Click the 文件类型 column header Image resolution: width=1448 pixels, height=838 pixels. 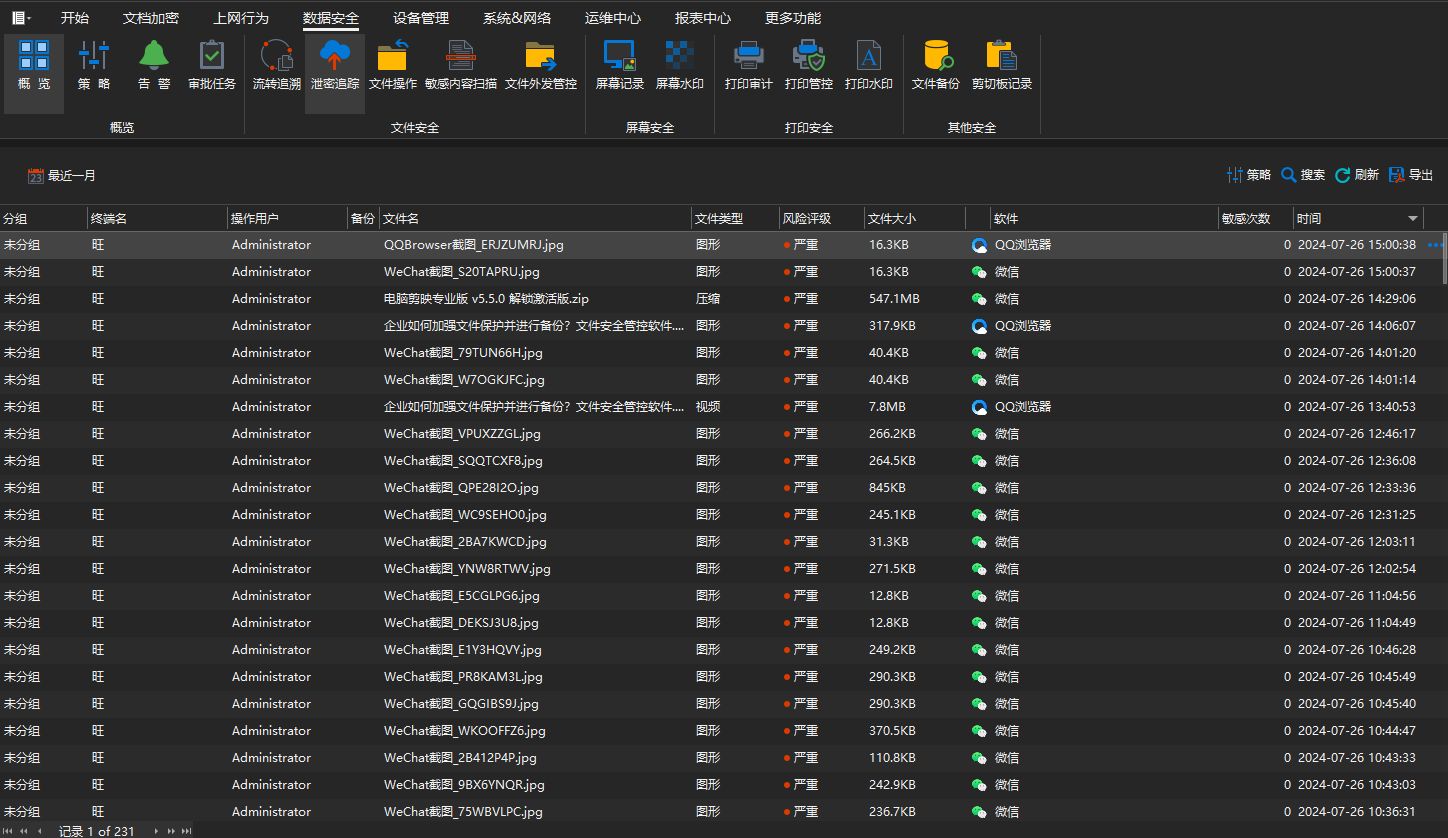(735, 218)
